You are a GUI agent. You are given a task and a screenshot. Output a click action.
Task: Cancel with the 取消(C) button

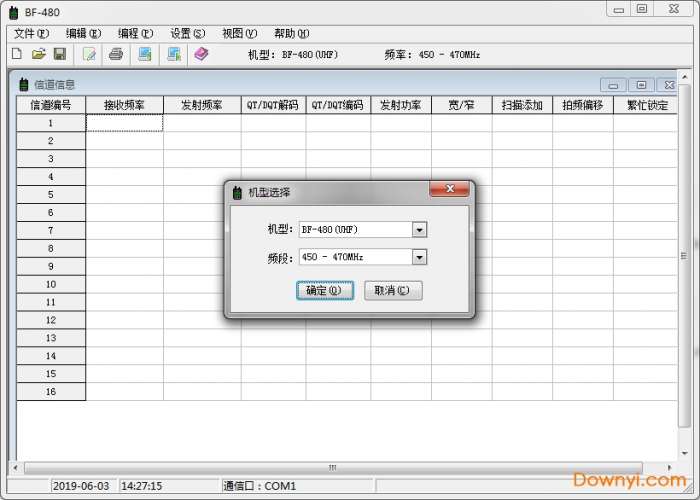(x=393, y=291)
